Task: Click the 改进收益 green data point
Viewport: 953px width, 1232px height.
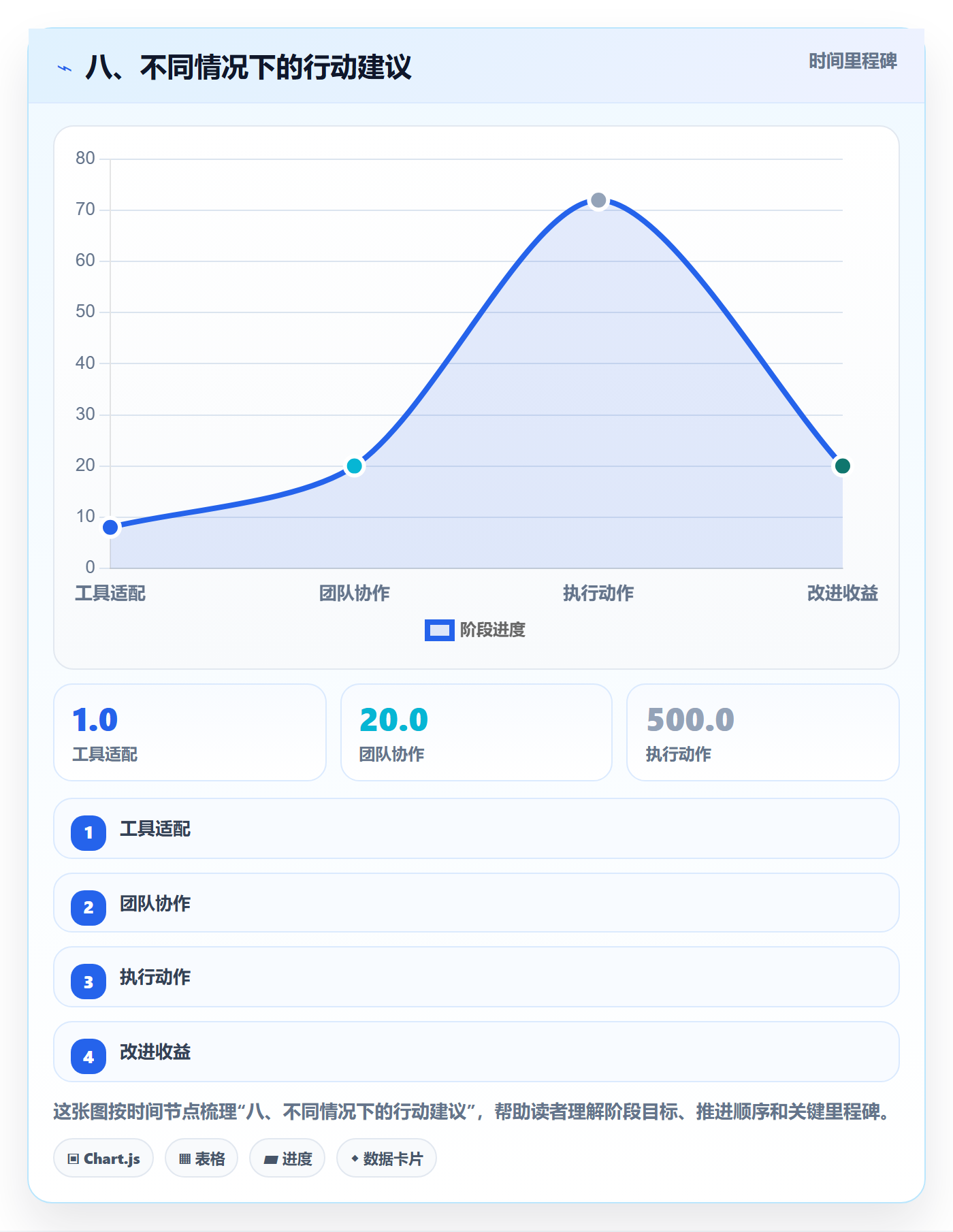Action: (842, 466)
